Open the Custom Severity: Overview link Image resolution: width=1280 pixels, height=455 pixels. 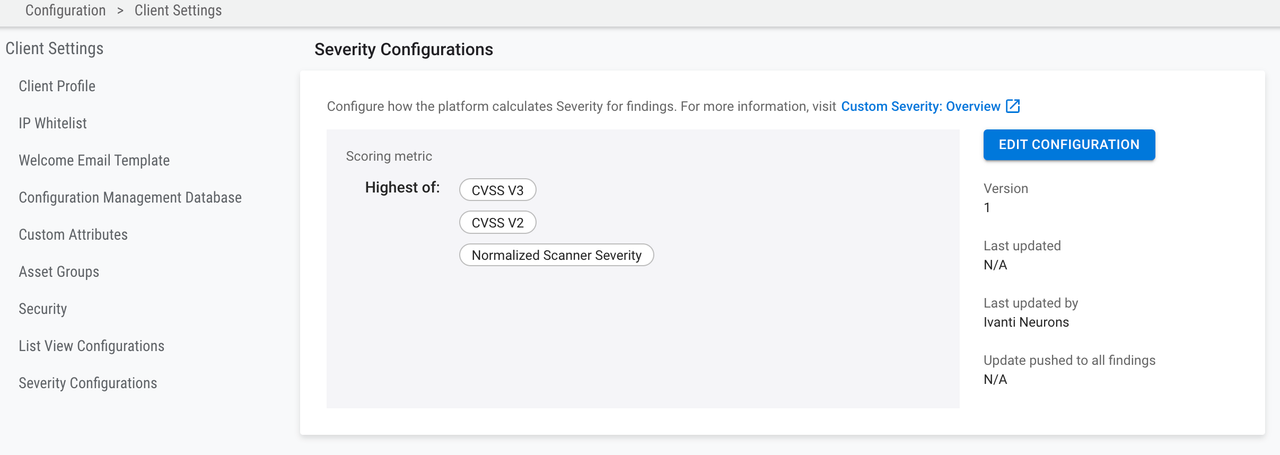tap(921, 106)
